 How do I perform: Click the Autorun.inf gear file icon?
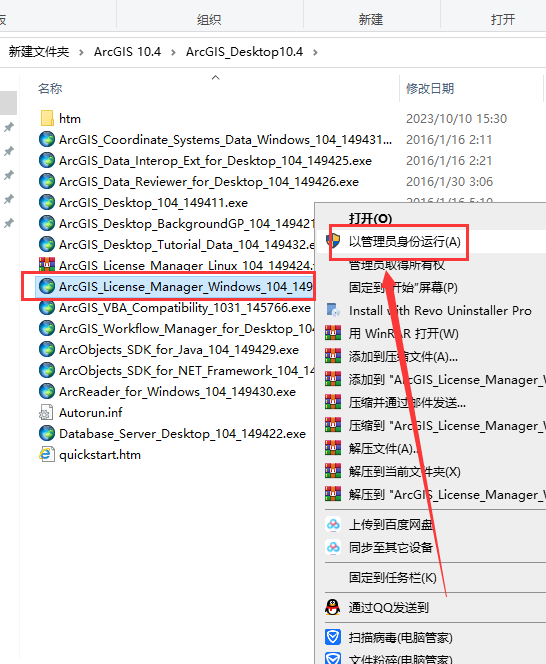click(x=46, y=412)
